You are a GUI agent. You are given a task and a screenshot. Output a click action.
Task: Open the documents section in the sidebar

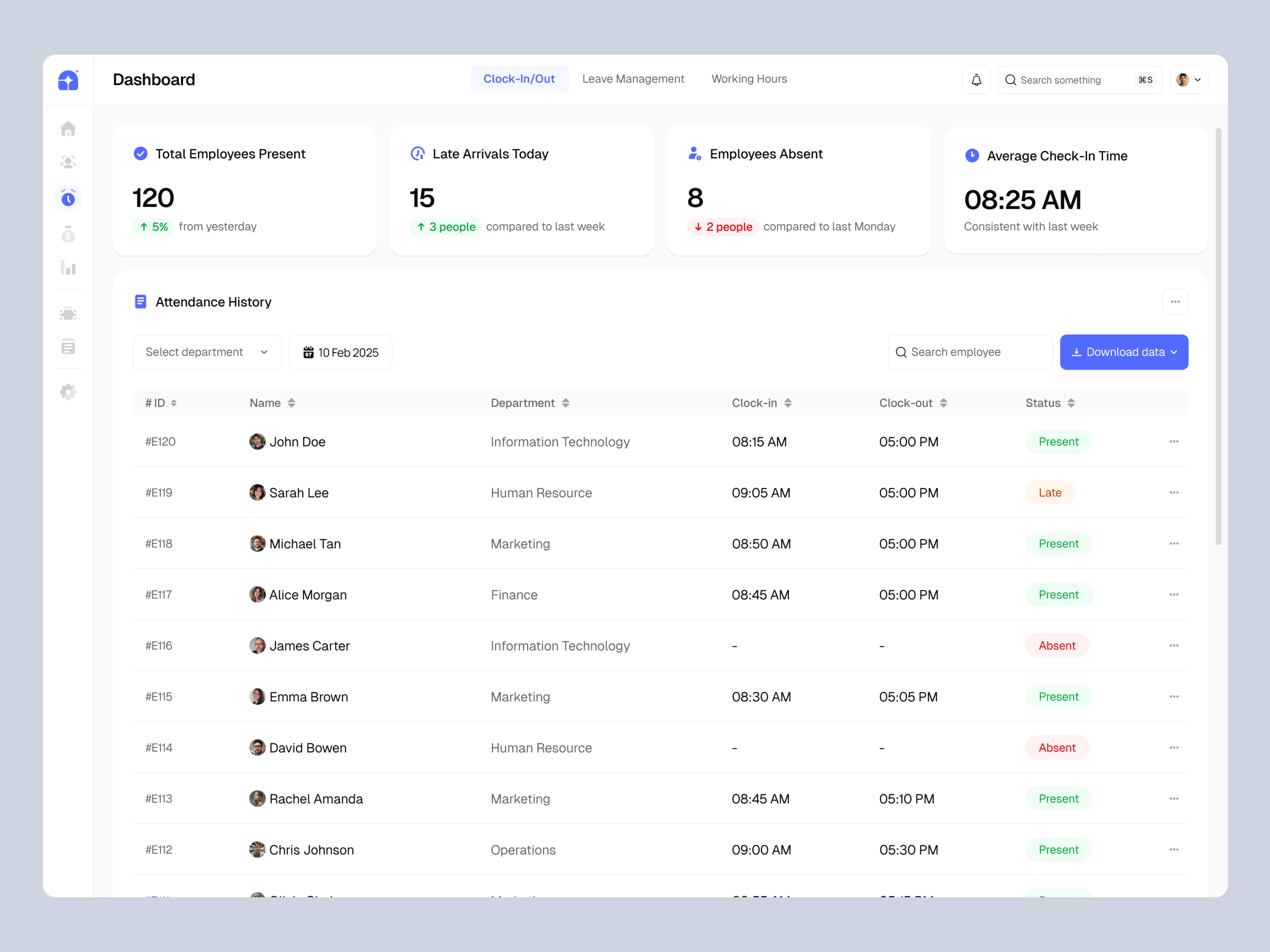point(68,347)
